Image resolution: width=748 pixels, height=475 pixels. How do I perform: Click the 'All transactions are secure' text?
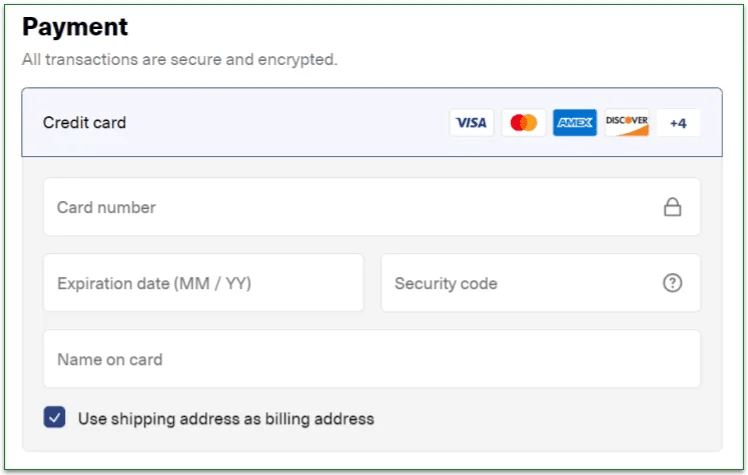(180, 59)
